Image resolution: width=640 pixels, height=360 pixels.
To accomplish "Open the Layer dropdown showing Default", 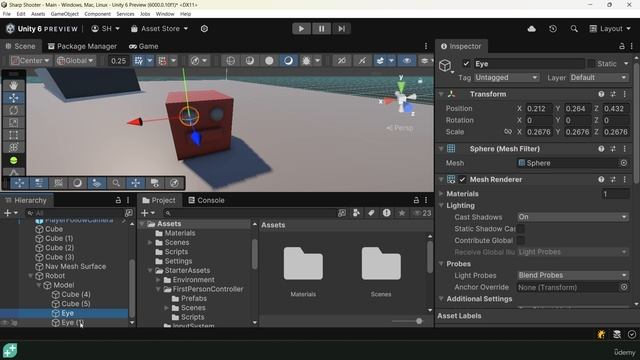I will [x=599, y=78].
